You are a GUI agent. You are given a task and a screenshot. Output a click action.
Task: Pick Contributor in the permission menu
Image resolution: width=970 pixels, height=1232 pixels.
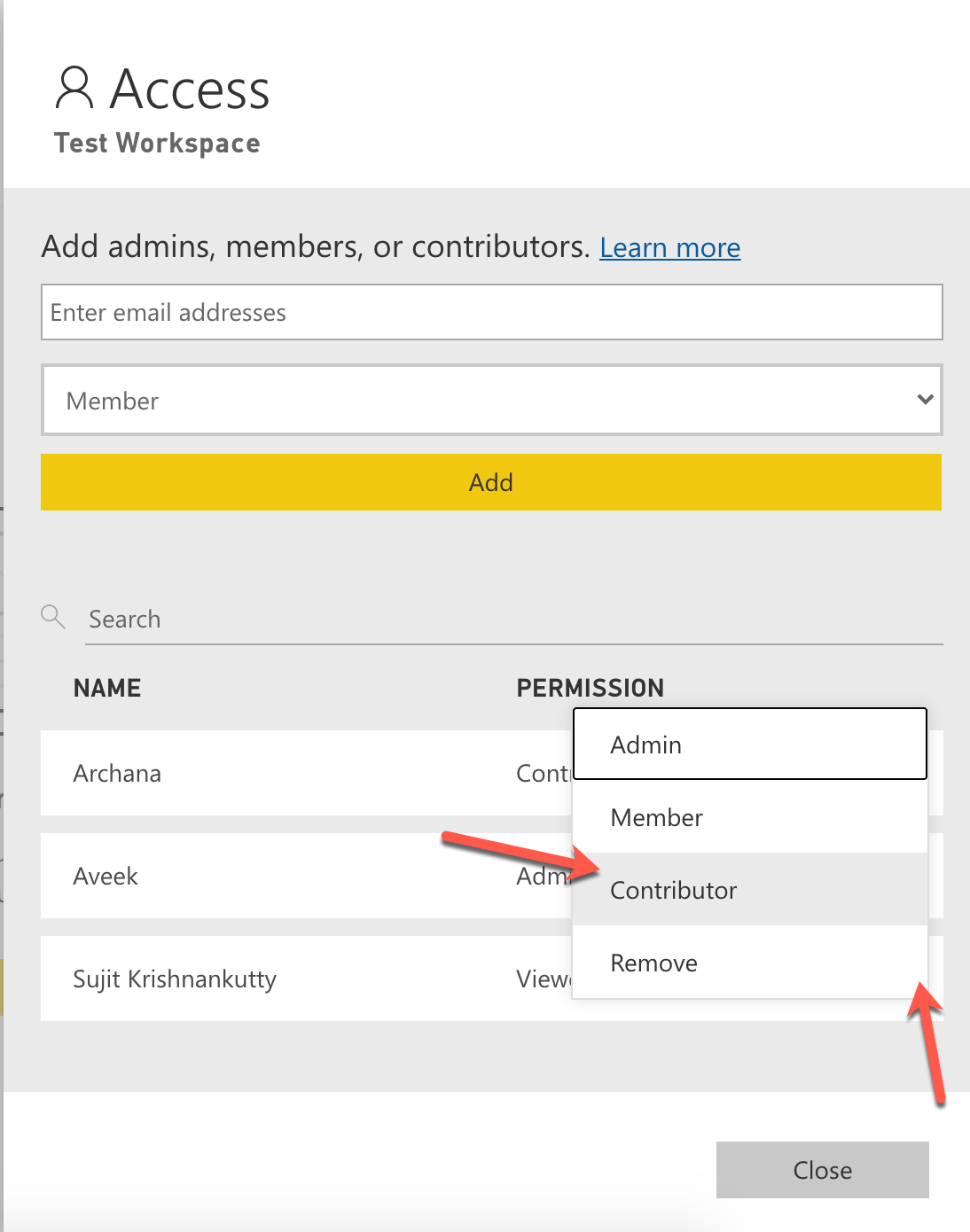pyautogui.click(x=749, y=890)
